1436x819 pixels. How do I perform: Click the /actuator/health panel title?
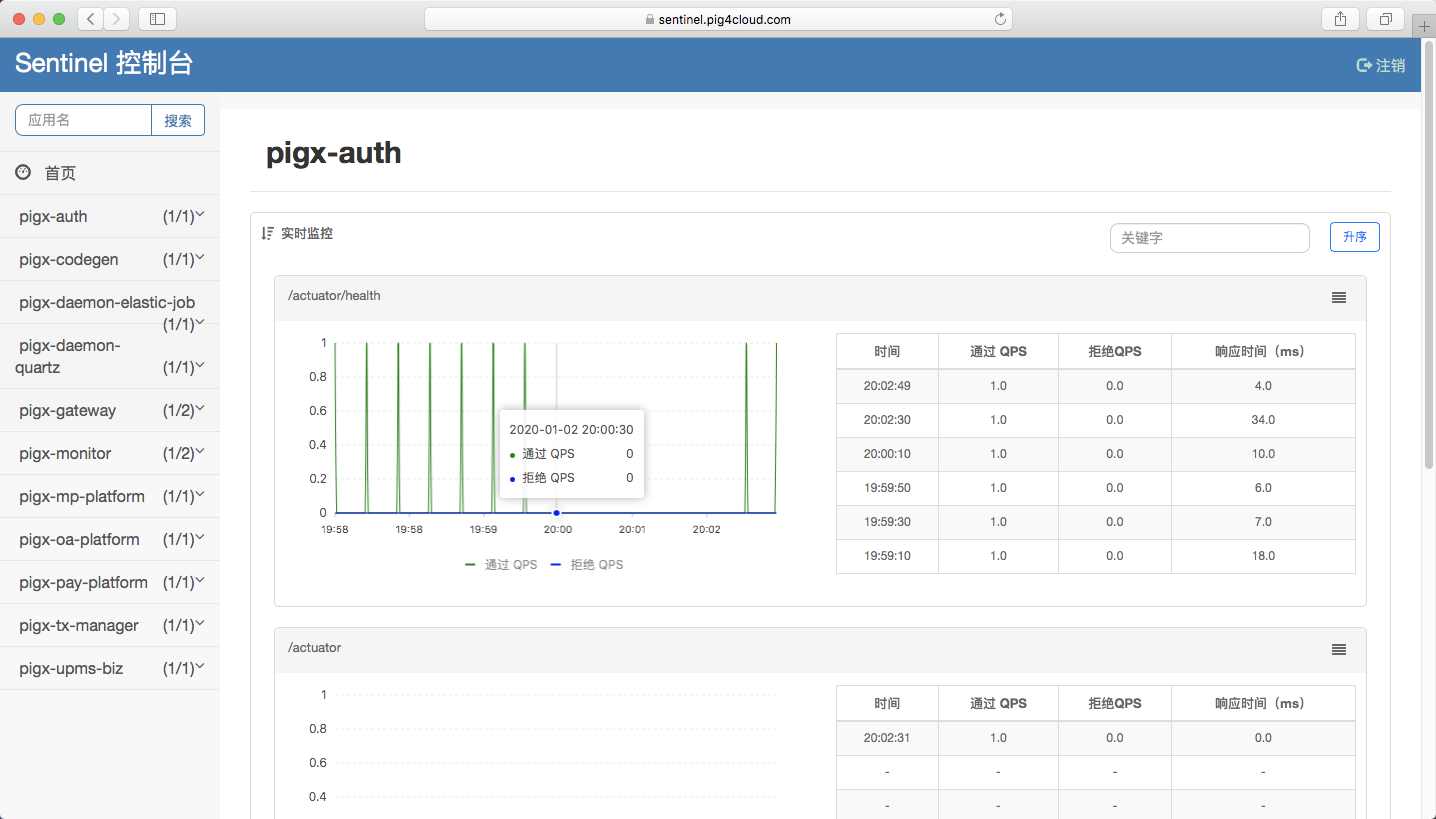coord(334,296)
